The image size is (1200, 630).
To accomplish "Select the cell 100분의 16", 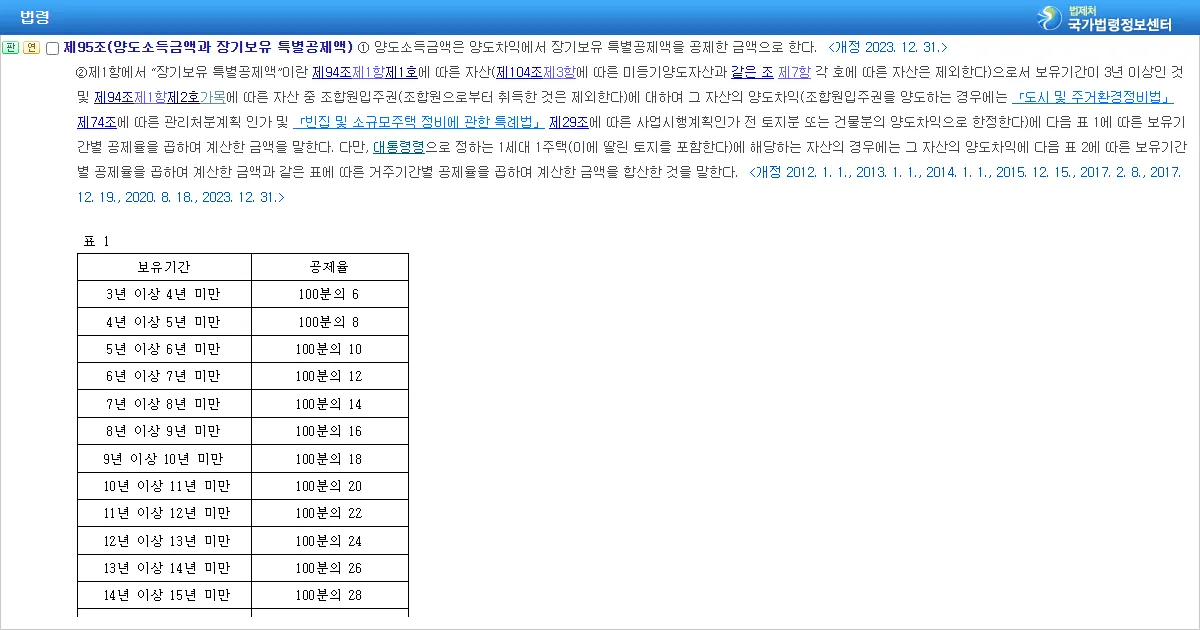I will [x=329, y=431].
